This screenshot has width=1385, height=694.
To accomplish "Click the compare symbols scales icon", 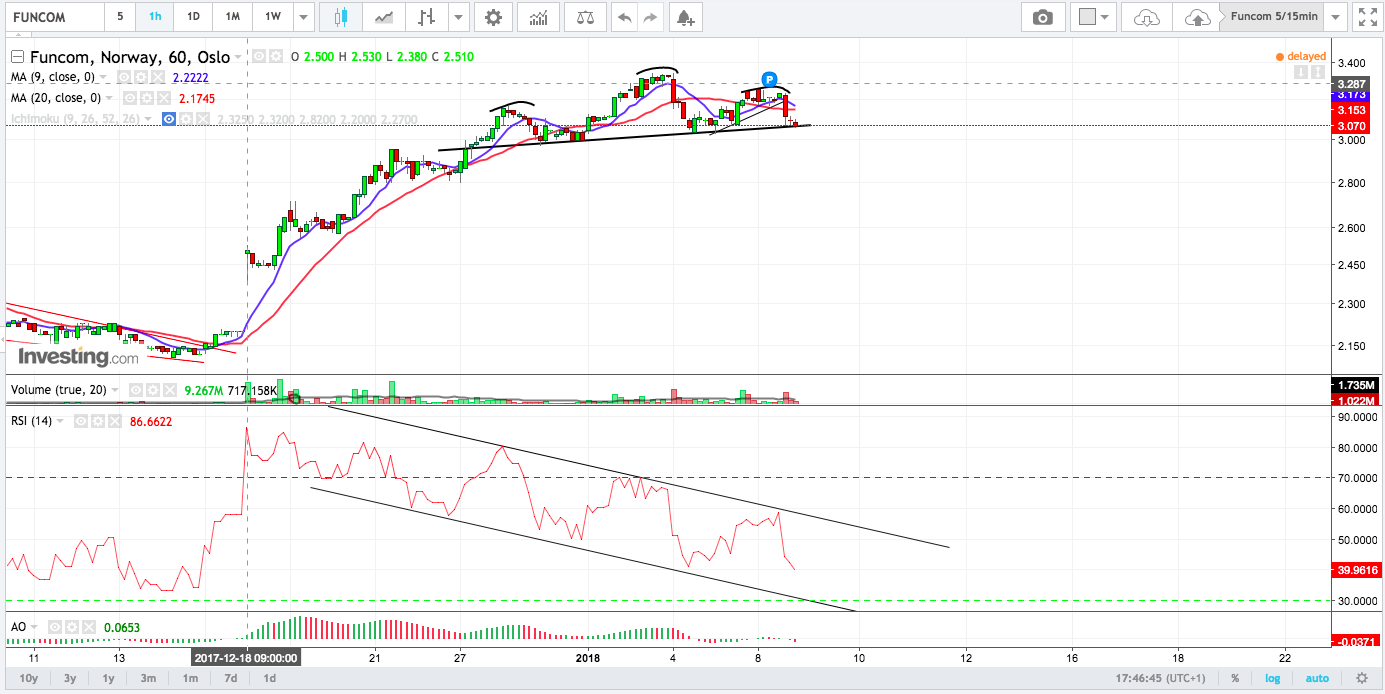I will 584,17.
